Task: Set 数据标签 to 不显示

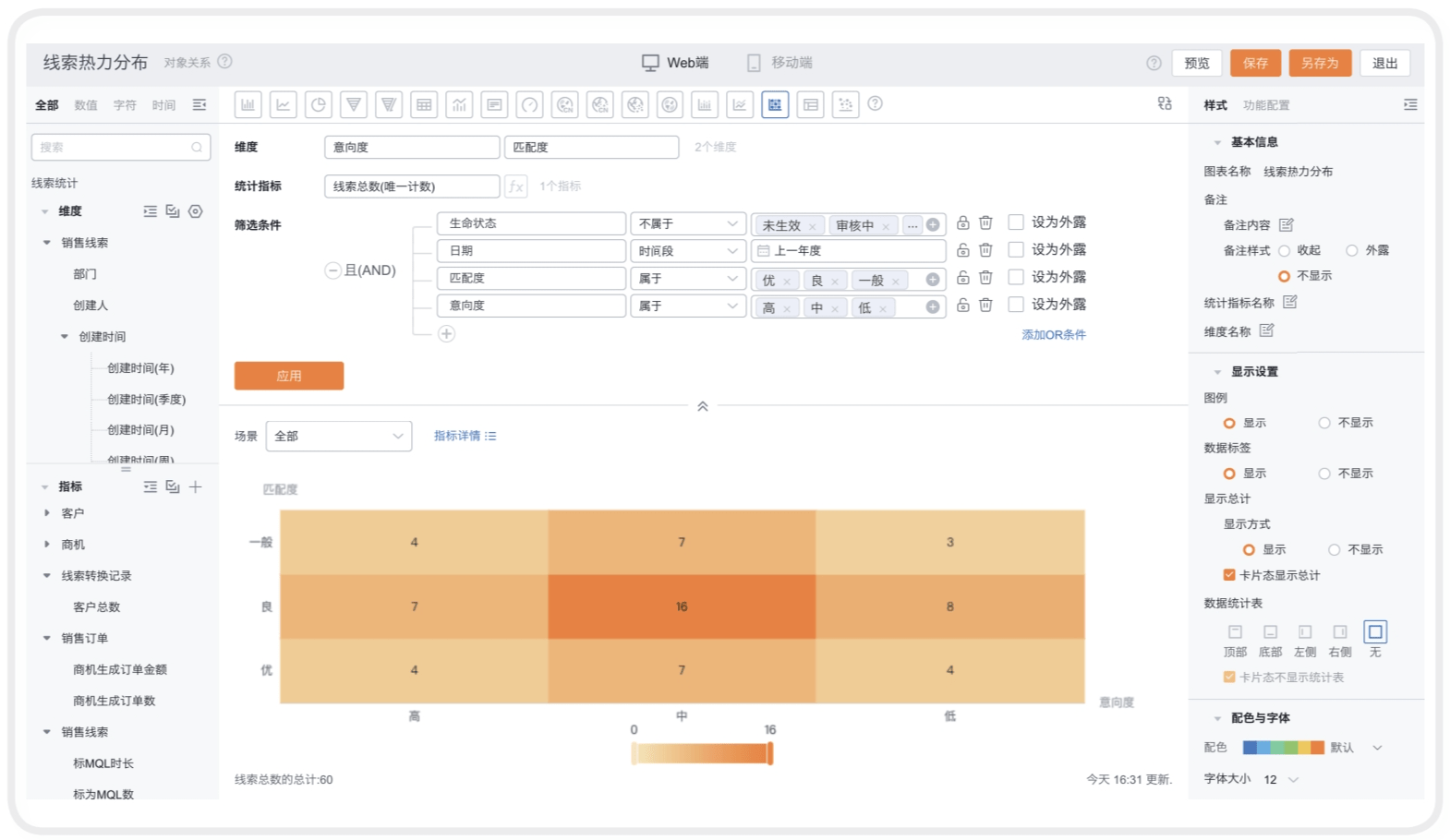Action: click(x=1324, y=474)
